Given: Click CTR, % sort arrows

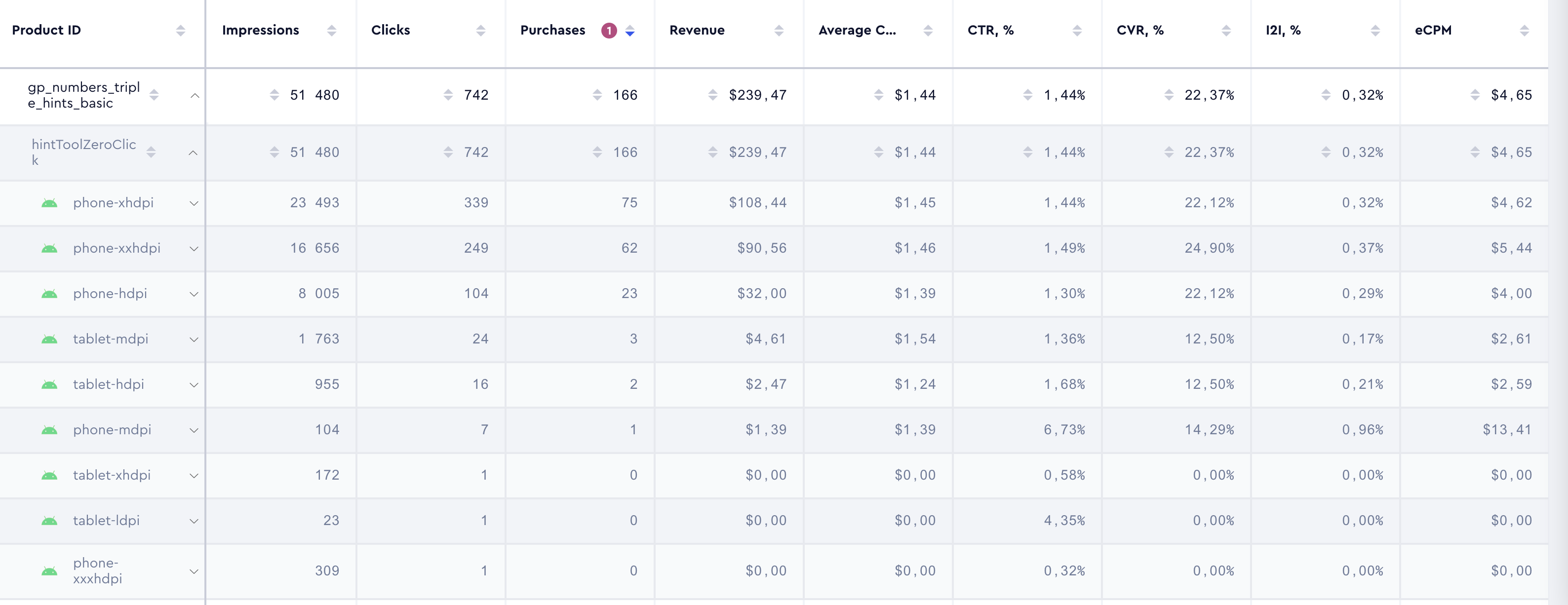Looking at the screenshot, I should 1077,31.
